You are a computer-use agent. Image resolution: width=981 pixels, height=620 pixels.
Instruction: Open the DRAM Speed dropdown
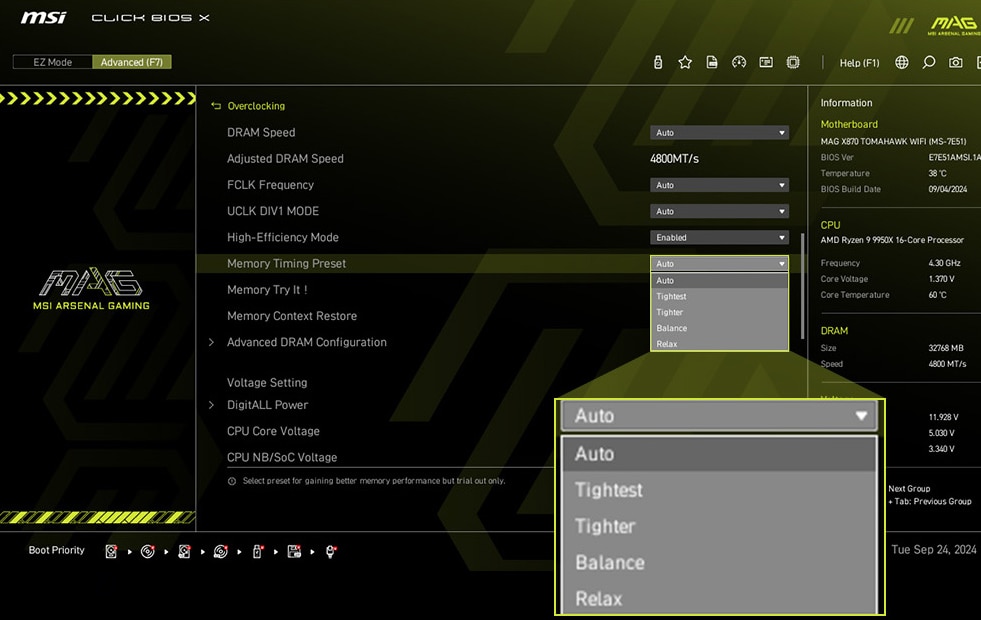pyautogui.click(x=719, y=133)
